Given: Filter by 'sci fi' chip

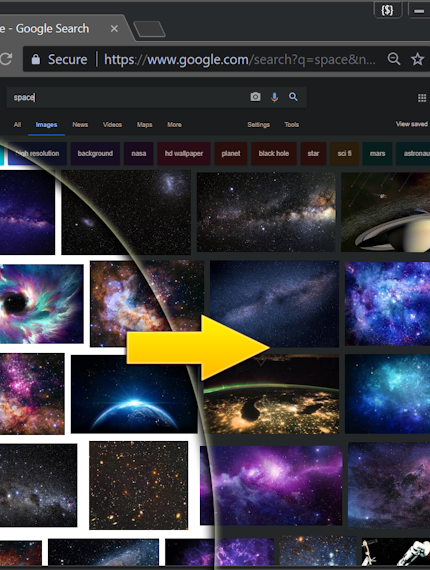Looking at the screenshot, I should pyautogui.click(x=344, y=153).
